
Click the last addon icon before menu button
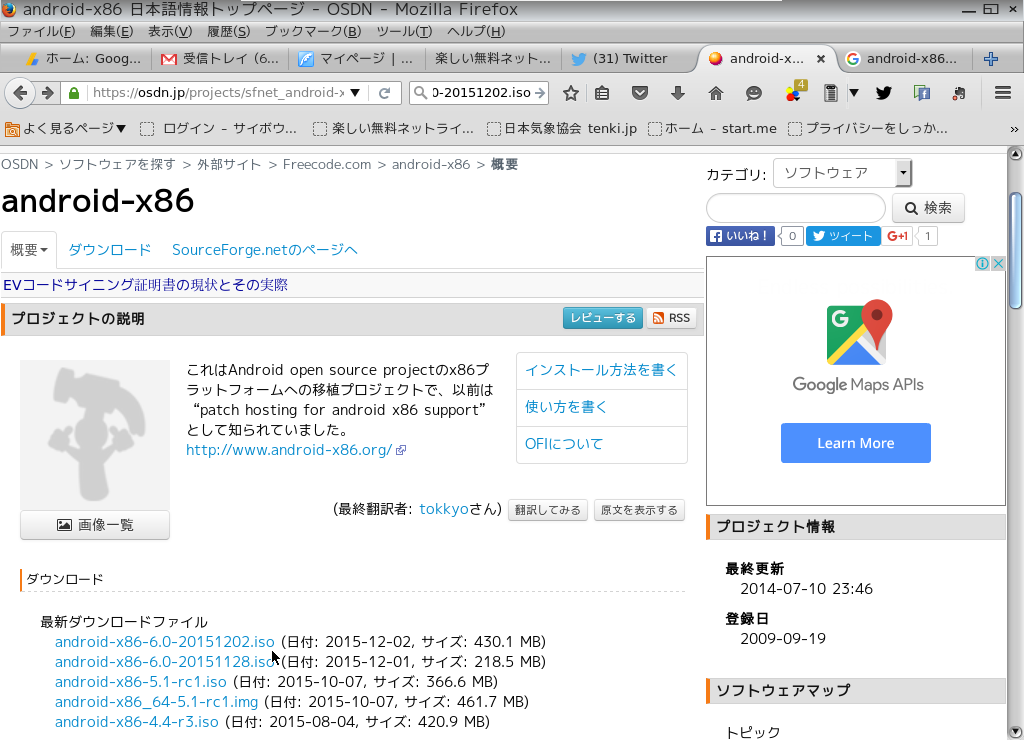click(x=959, y=93)
